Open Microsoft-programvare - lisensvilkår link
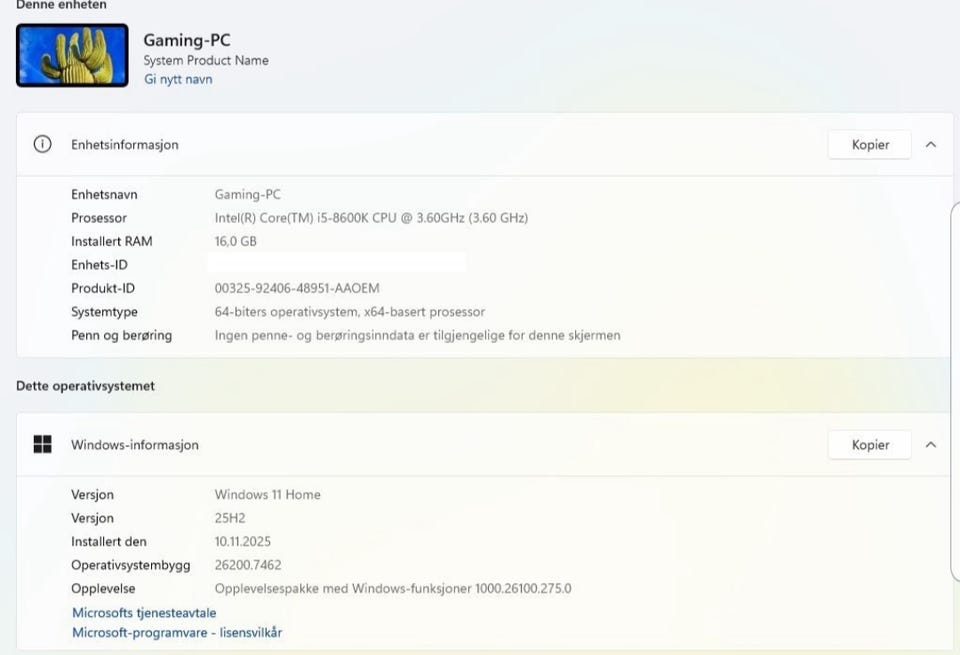This screenshot has height=655, width=960. pyautogui.click(x=177, y=632)
